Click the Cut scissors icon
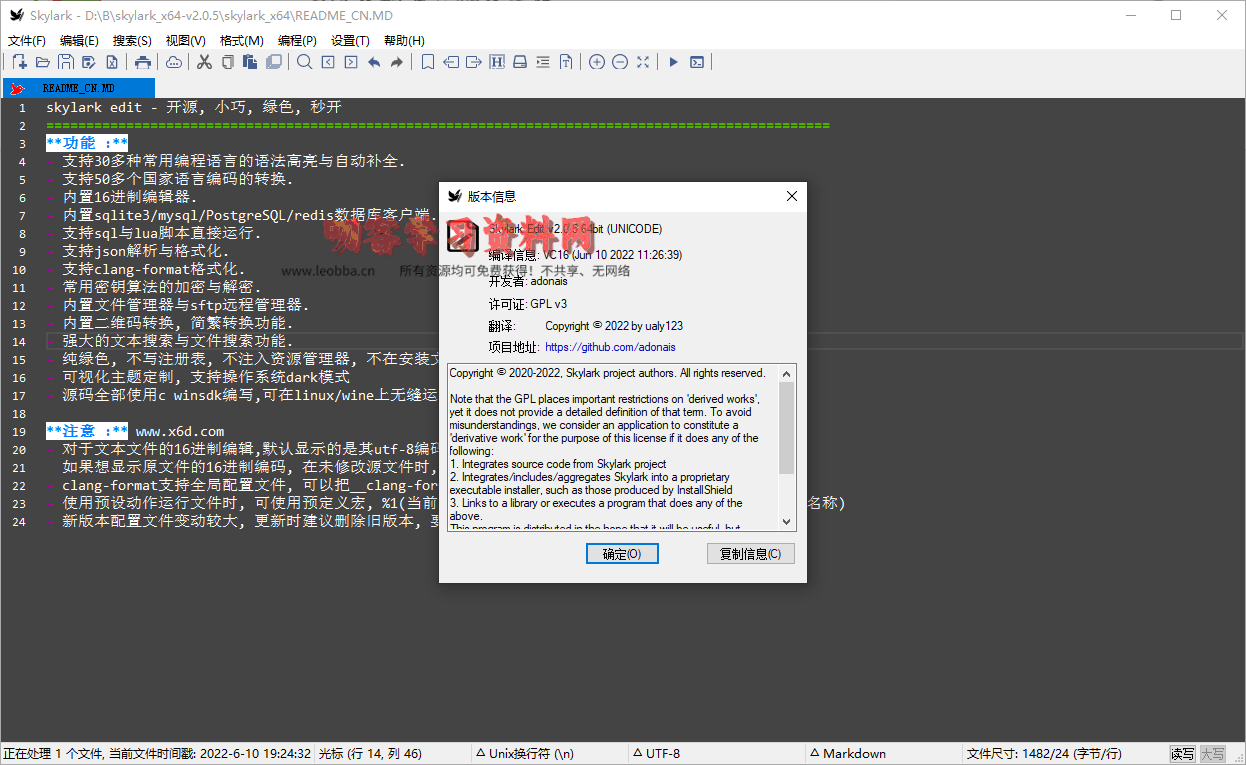This screenshot has height=765, width=1246. 204,62
